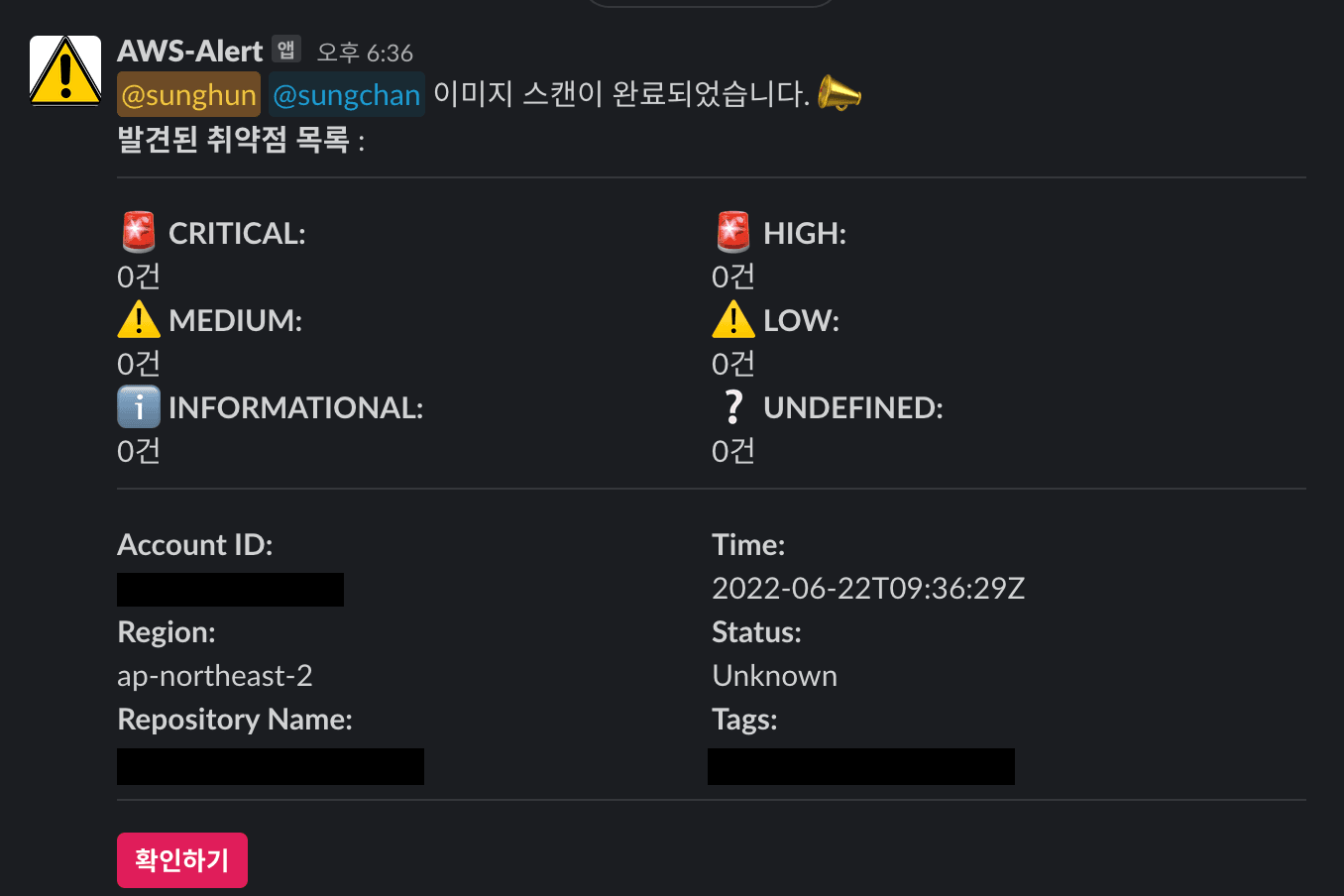The height and width of the screenshot is (896, 1344).
Task: Click the megaphone emoji in the scan message
Action: pos(838,93)
